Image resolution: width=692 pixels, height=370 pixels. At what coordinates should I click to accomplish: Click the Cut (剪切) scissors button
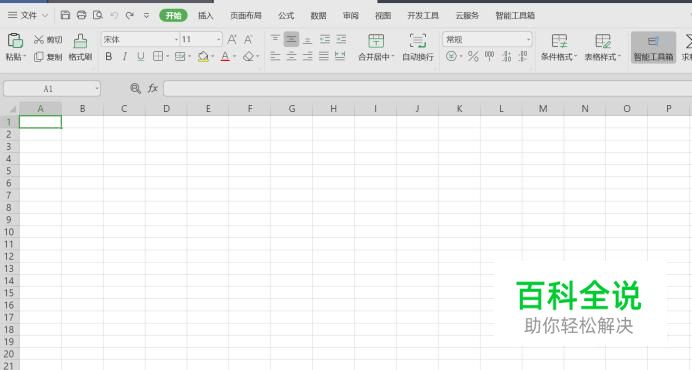pyautogui.click(x=48, y=40)
